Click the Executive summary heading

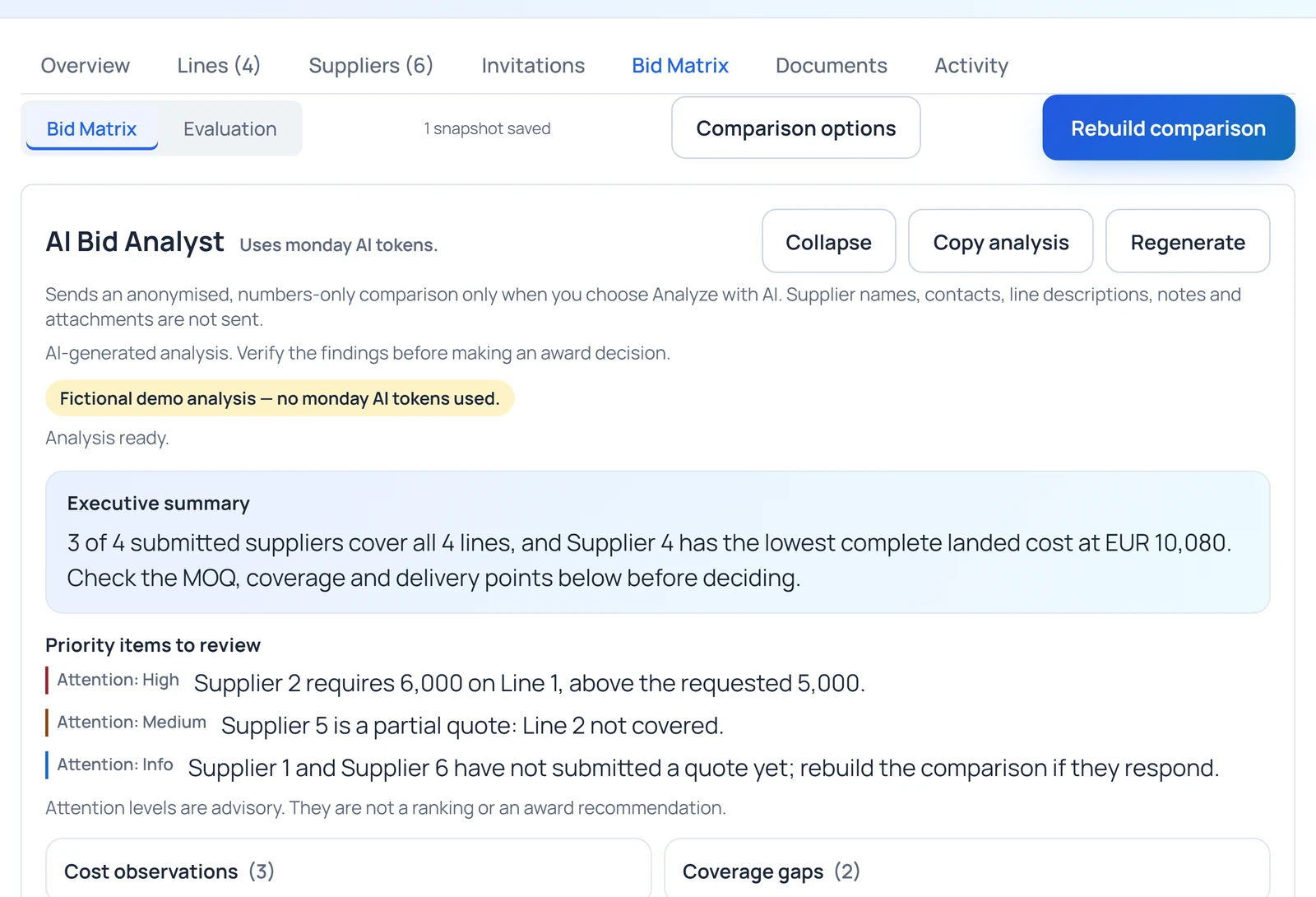click(x=159, y=504)
